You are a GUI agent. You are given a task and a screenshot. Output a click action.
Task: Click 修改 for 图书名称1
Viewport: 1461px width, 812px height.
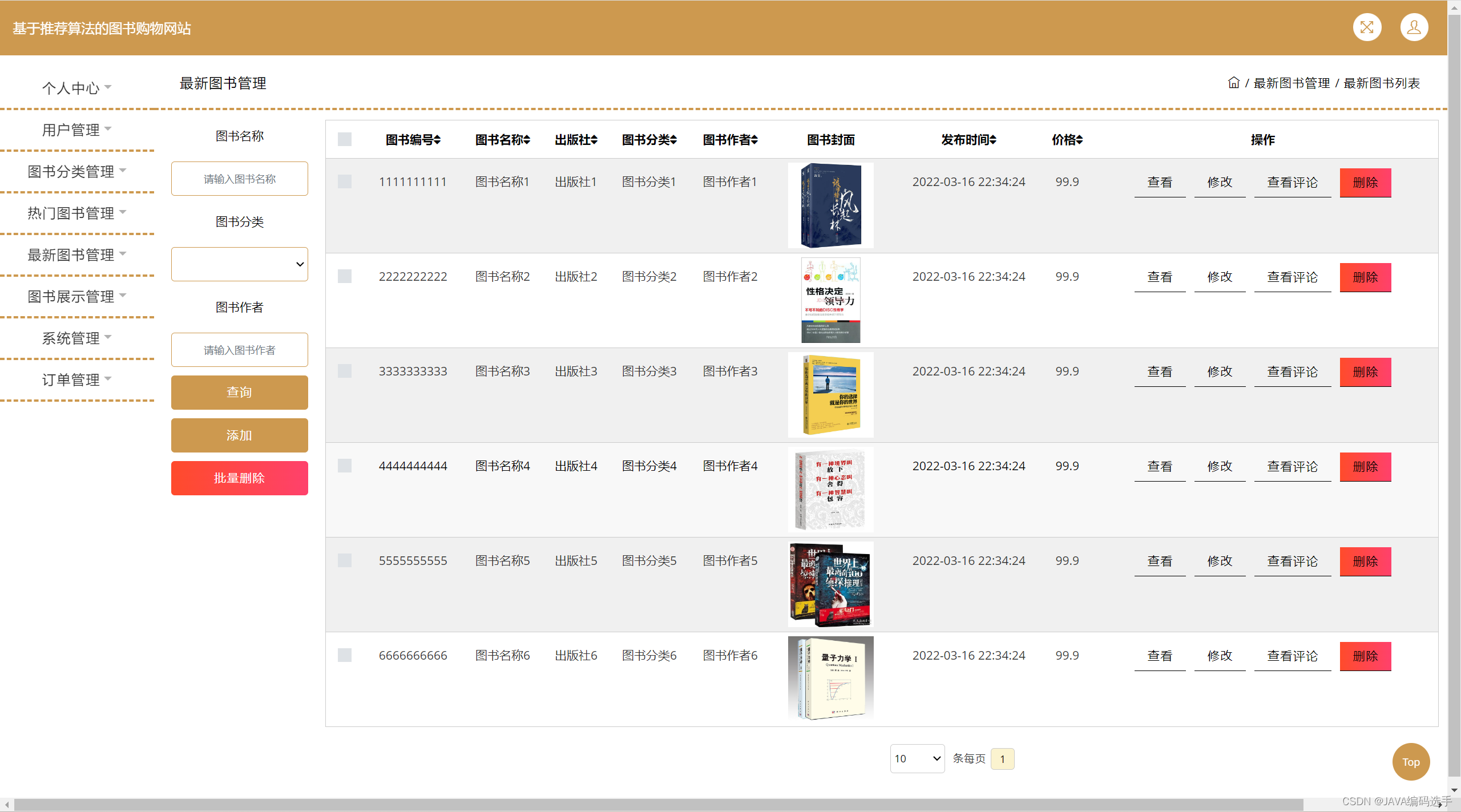pos(1220,183)
